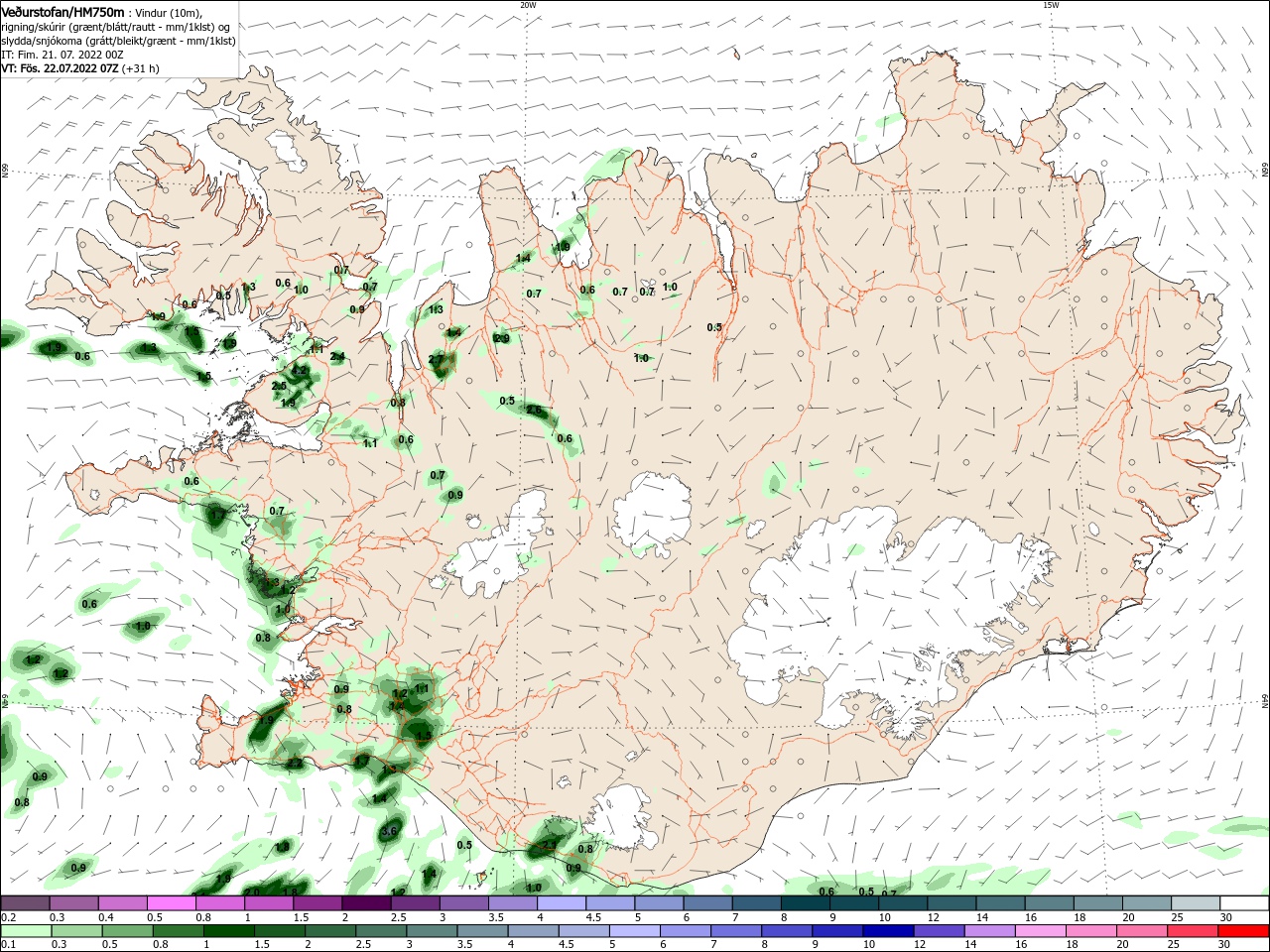1270x952 pixels.
Task: Click the 2.1 precipitation label on south coast
Action: 549,845
